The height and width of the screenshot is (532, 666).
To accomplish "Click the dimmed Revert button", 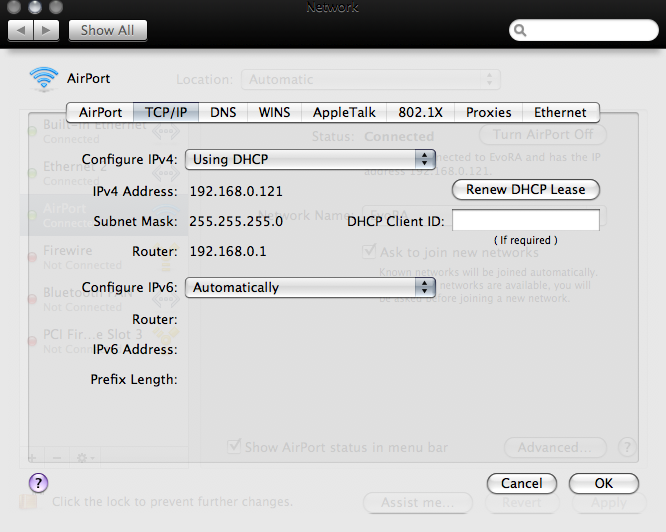I will 522,503.
